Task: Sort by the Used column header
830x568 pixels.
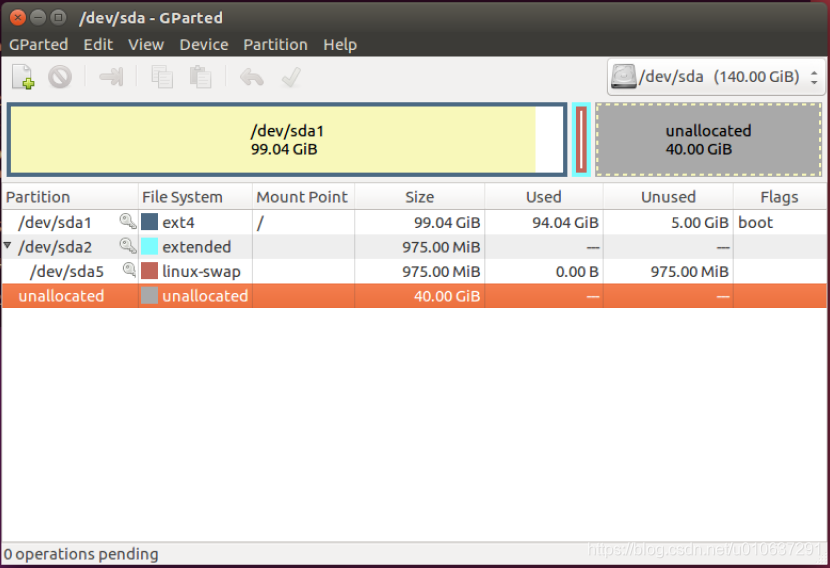Action: click(544, 197)
